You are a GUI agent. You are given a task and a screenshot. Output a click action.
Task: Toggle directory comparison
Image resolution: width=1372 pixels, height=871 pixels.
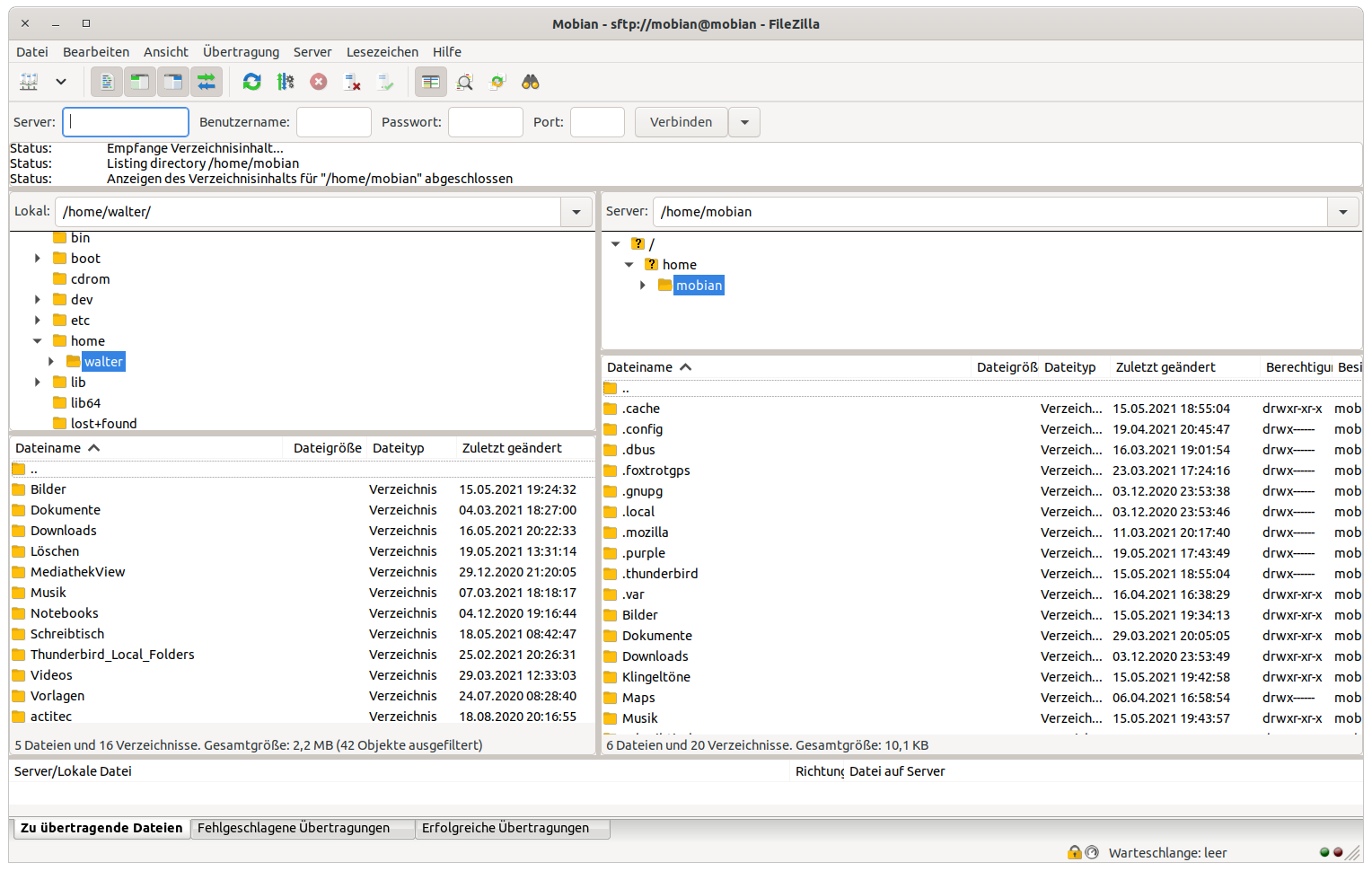[464, 82]
